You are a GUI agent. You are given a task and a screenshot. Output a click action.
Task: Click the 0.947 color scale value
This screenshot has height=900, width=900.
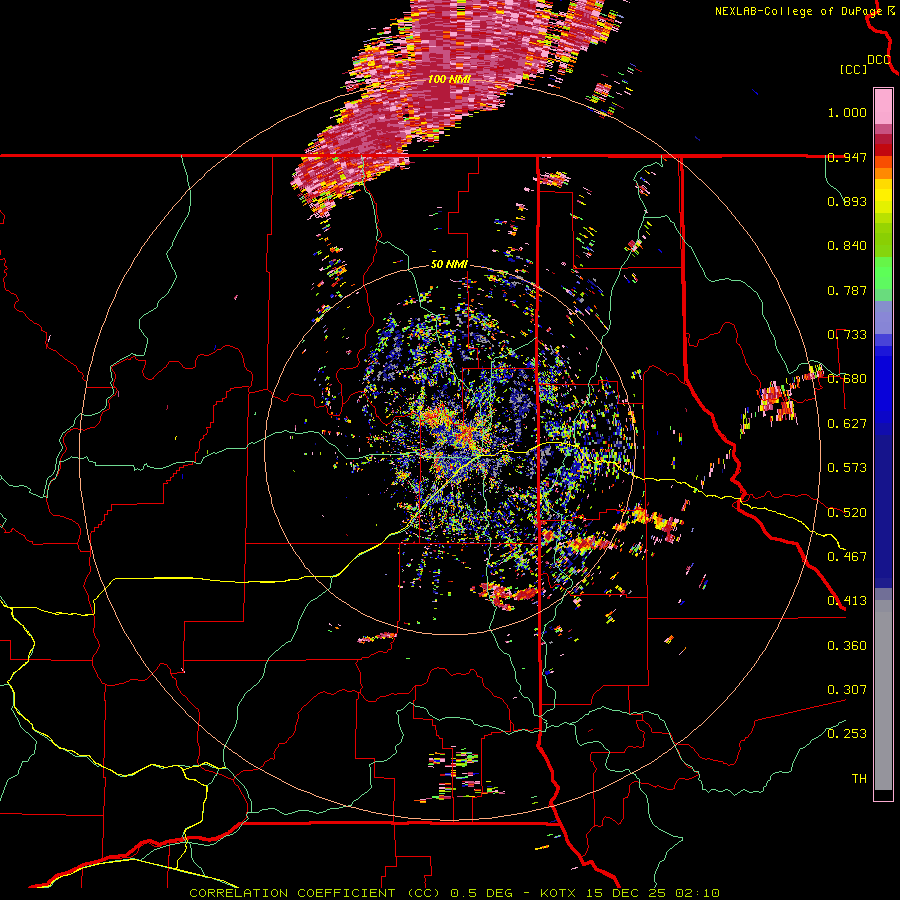click(x=847, y=157)
